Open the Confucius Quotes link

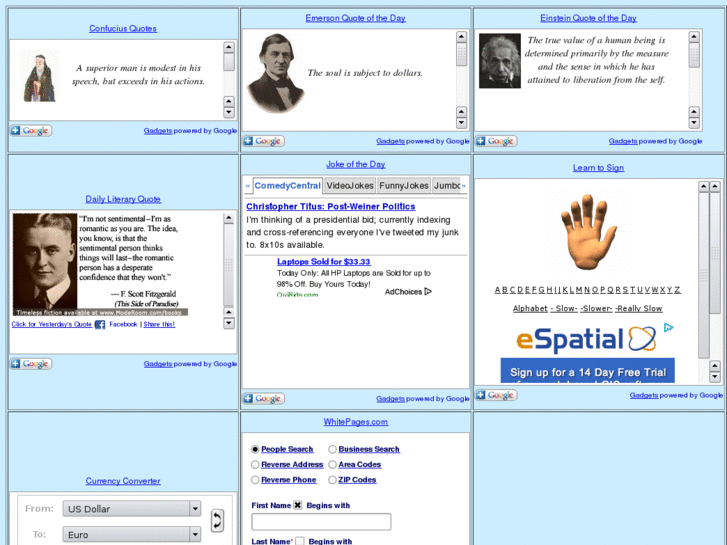coord(123,28)
